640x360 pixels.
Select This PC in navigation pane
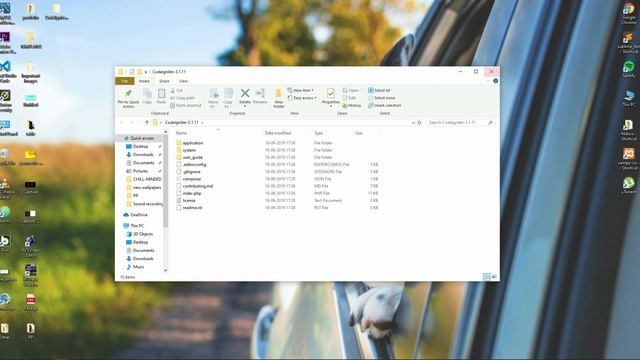click(133, 226)
